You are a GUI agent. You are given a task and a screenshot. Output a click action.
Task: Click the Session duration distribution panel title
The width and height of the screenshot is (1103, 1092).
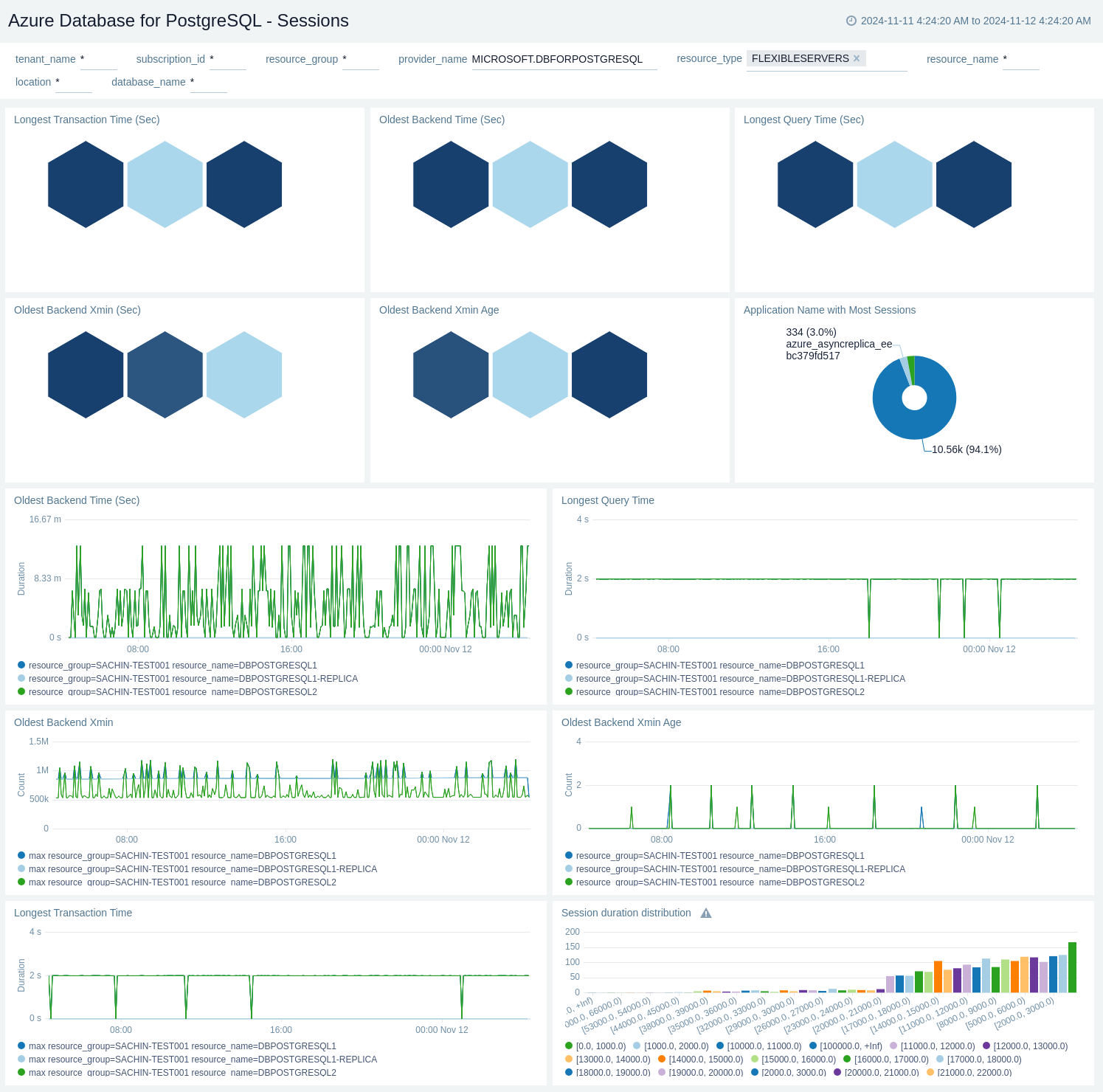click(626, 913)
